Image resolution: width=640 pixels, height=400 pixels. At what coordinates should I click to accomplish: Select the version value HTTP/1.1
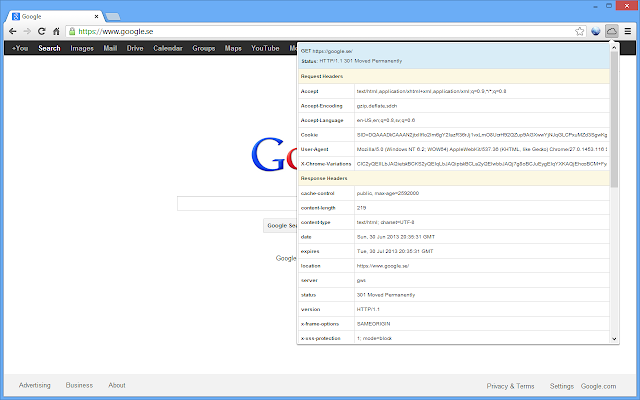point(368,309)
